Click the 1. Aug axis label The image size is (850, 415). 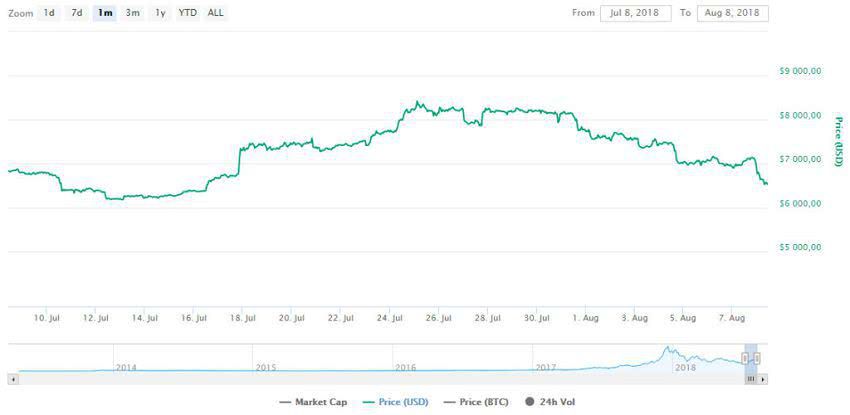(x=585, y=318)
